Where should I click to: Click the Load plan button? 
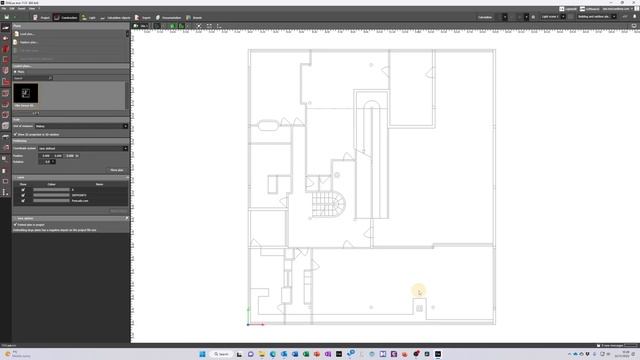(28, 34)
